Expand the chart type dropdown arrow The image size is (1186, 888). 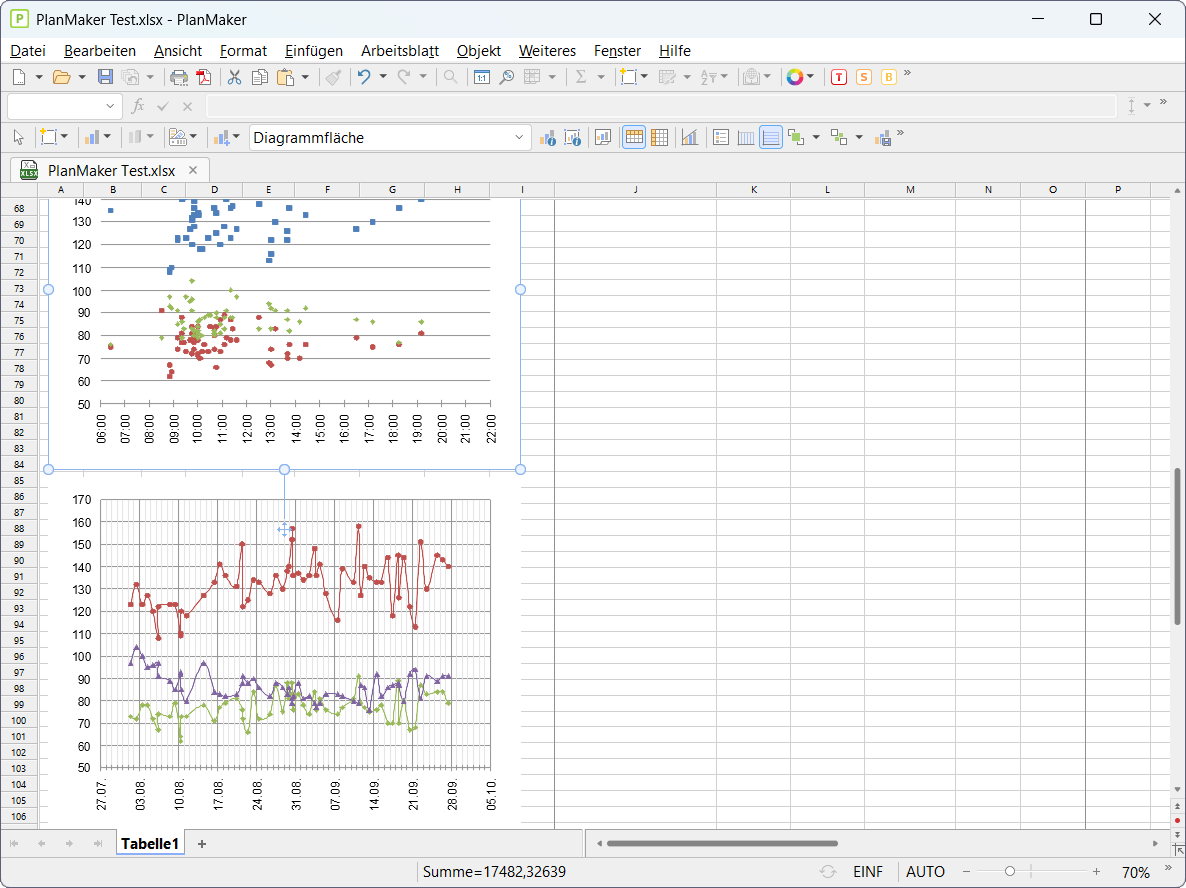coord(107,138)
